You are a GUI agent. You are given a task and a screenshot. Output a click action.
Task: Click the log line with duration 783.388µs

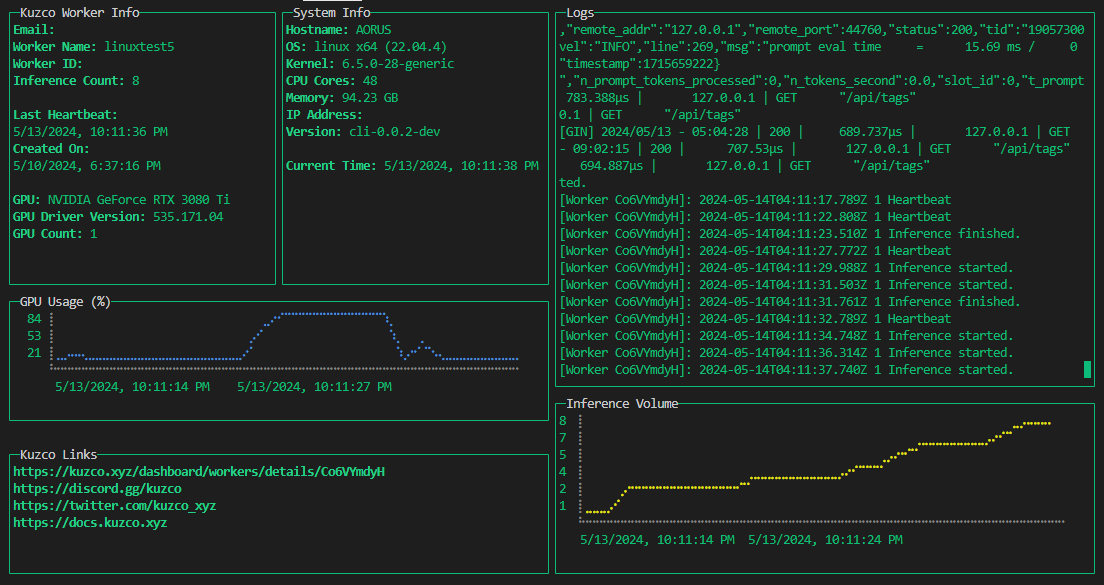pos(741,98)
